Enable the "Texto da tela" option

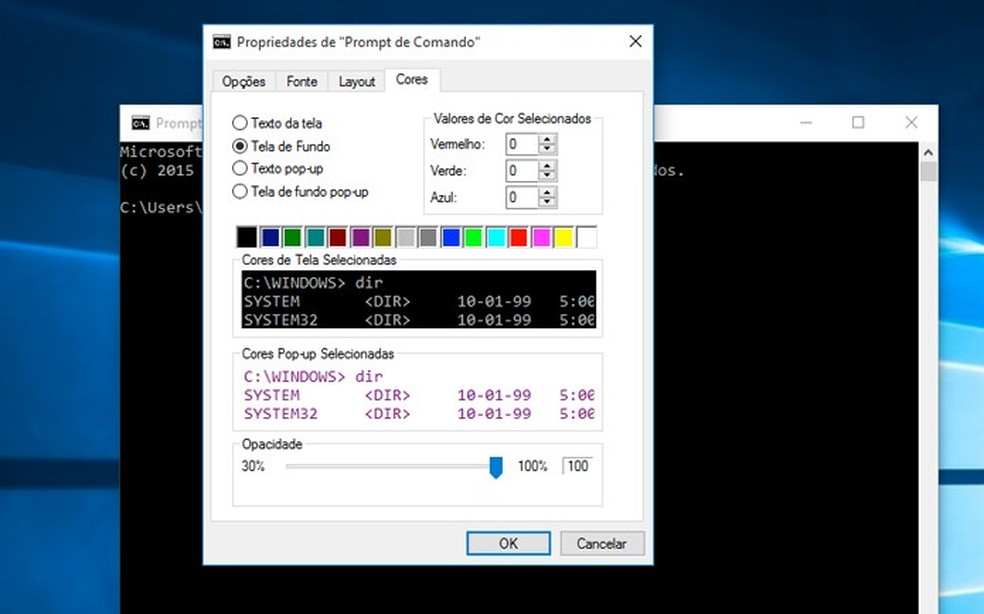click(x=239, y=122)
